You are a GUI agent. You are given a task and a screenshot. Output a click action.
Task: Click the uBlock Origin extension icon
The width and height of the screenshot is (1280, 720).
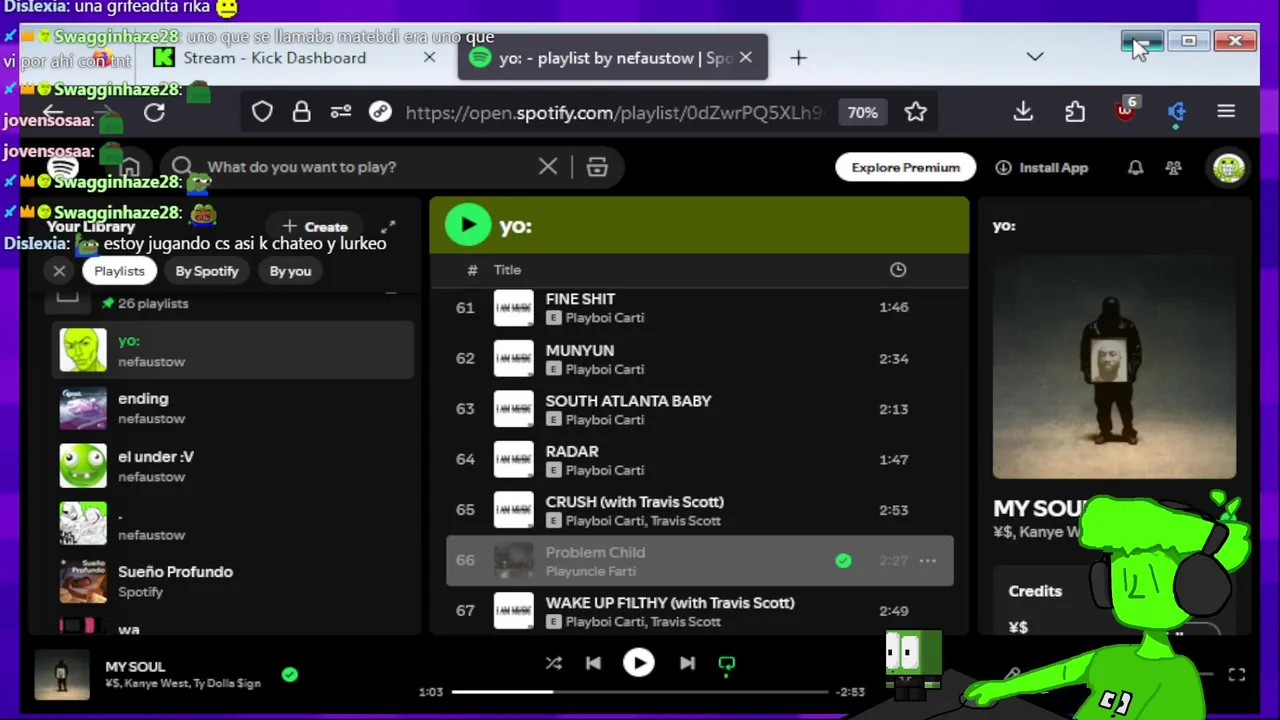pyautogui.click(x=1126, y=110)
